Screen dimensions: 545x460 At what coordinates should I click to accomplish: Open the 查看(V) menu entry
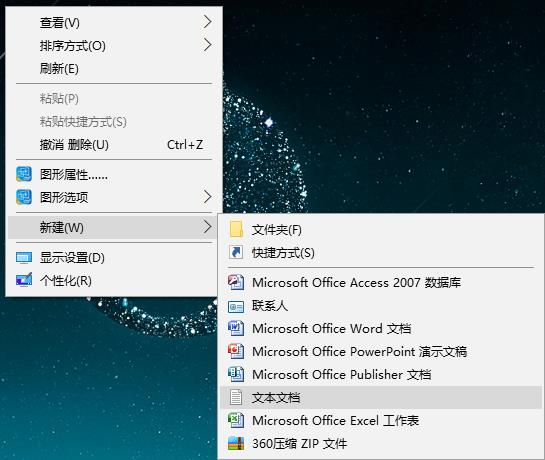(x=114, y=23)
